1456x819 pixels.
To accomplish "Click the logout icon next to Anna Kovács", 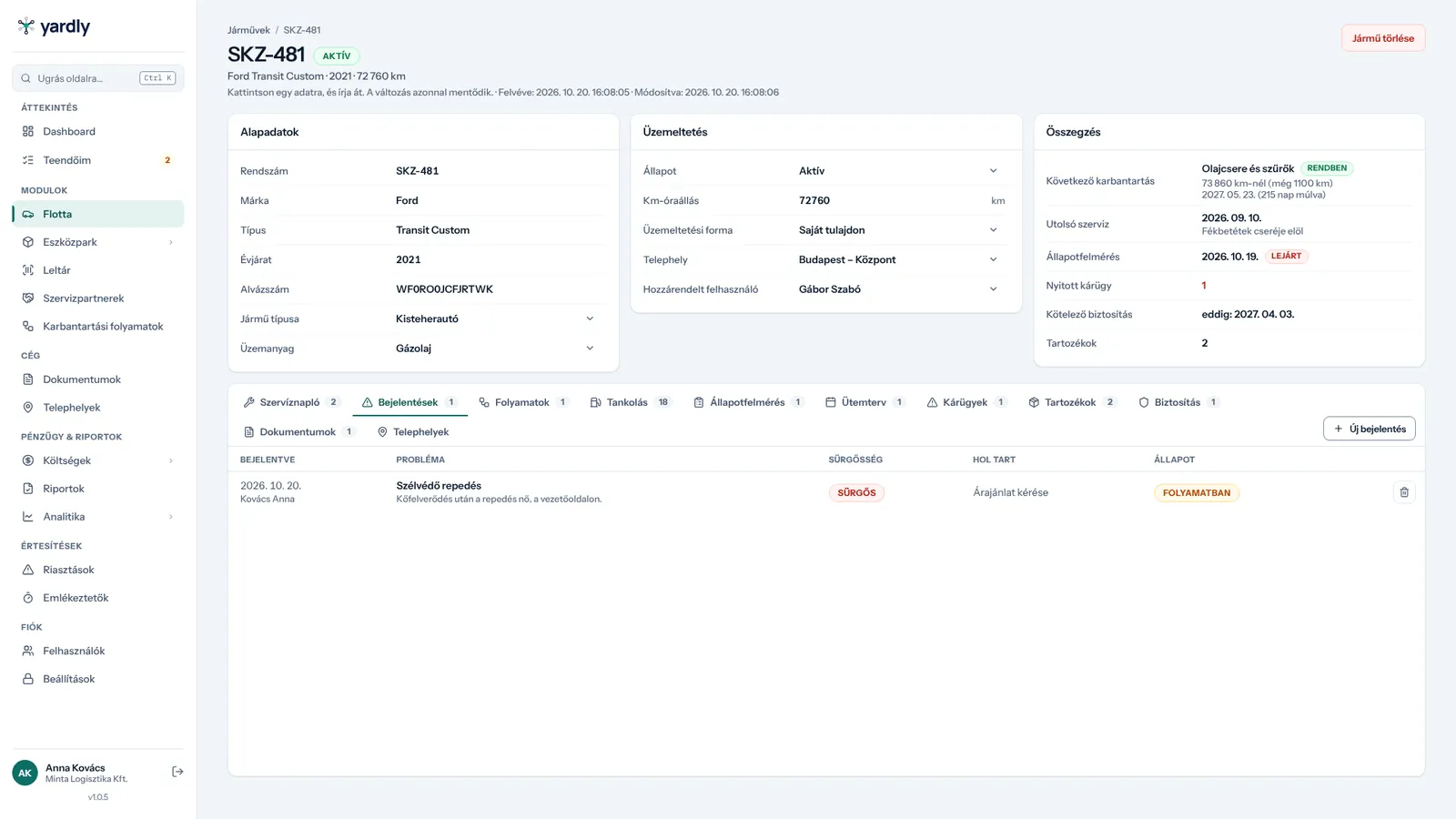I will click(177, 772).
